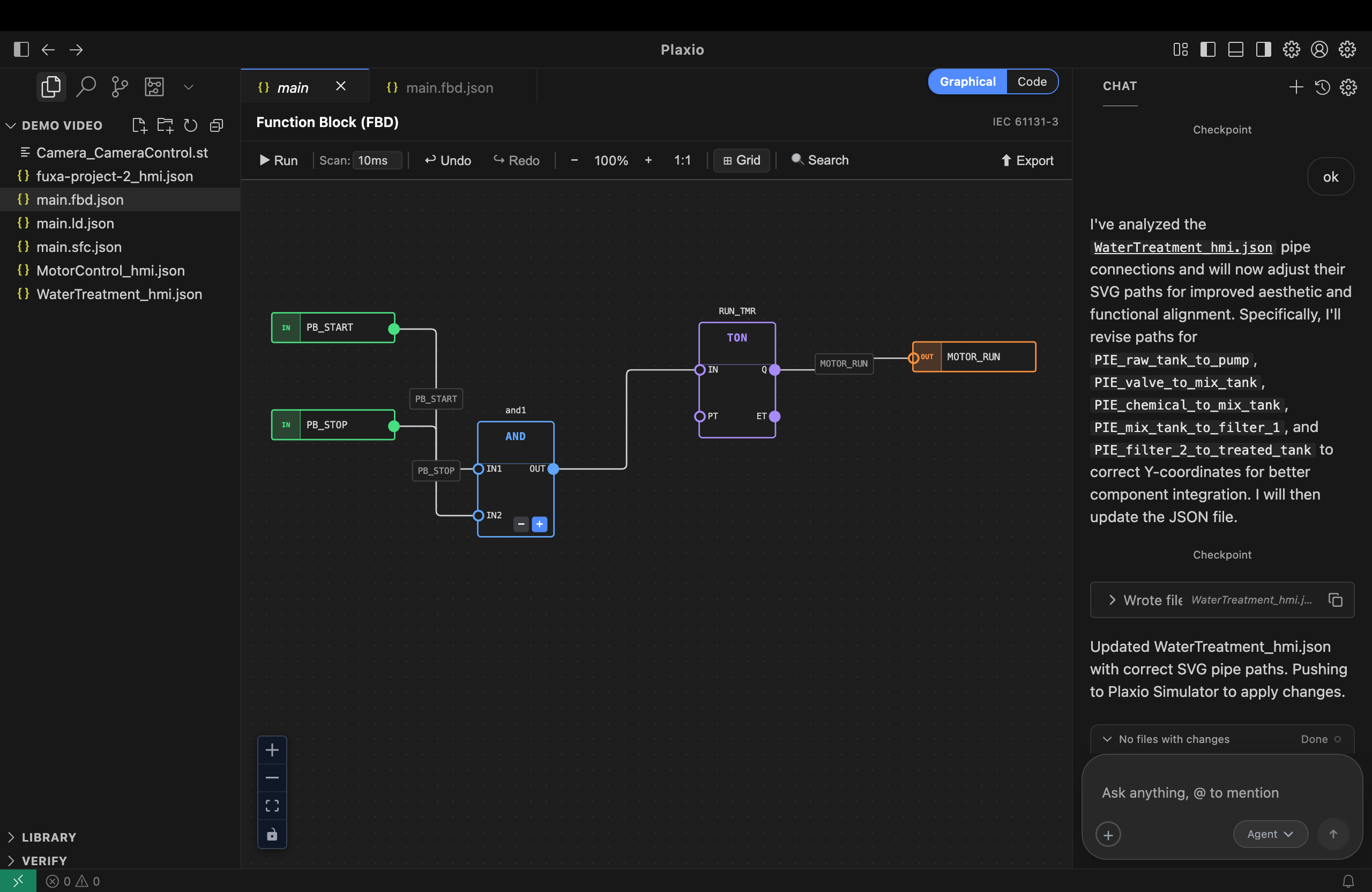Open the Explorer files view
Image resolution: width=1372 pixels, height=892 pixels.
pyautogui.click(x=51, y=87)
